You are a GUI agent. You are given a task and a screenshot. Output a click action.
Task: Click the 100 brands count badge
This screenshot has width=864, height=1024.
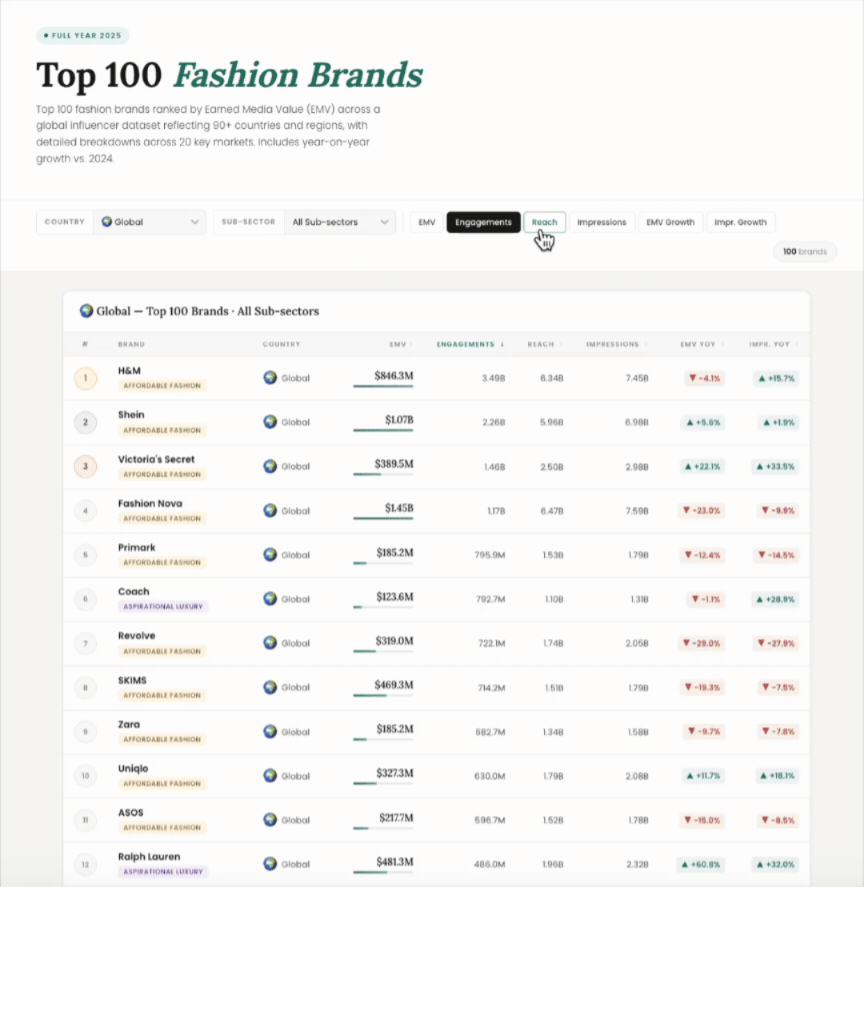[805, 251]
